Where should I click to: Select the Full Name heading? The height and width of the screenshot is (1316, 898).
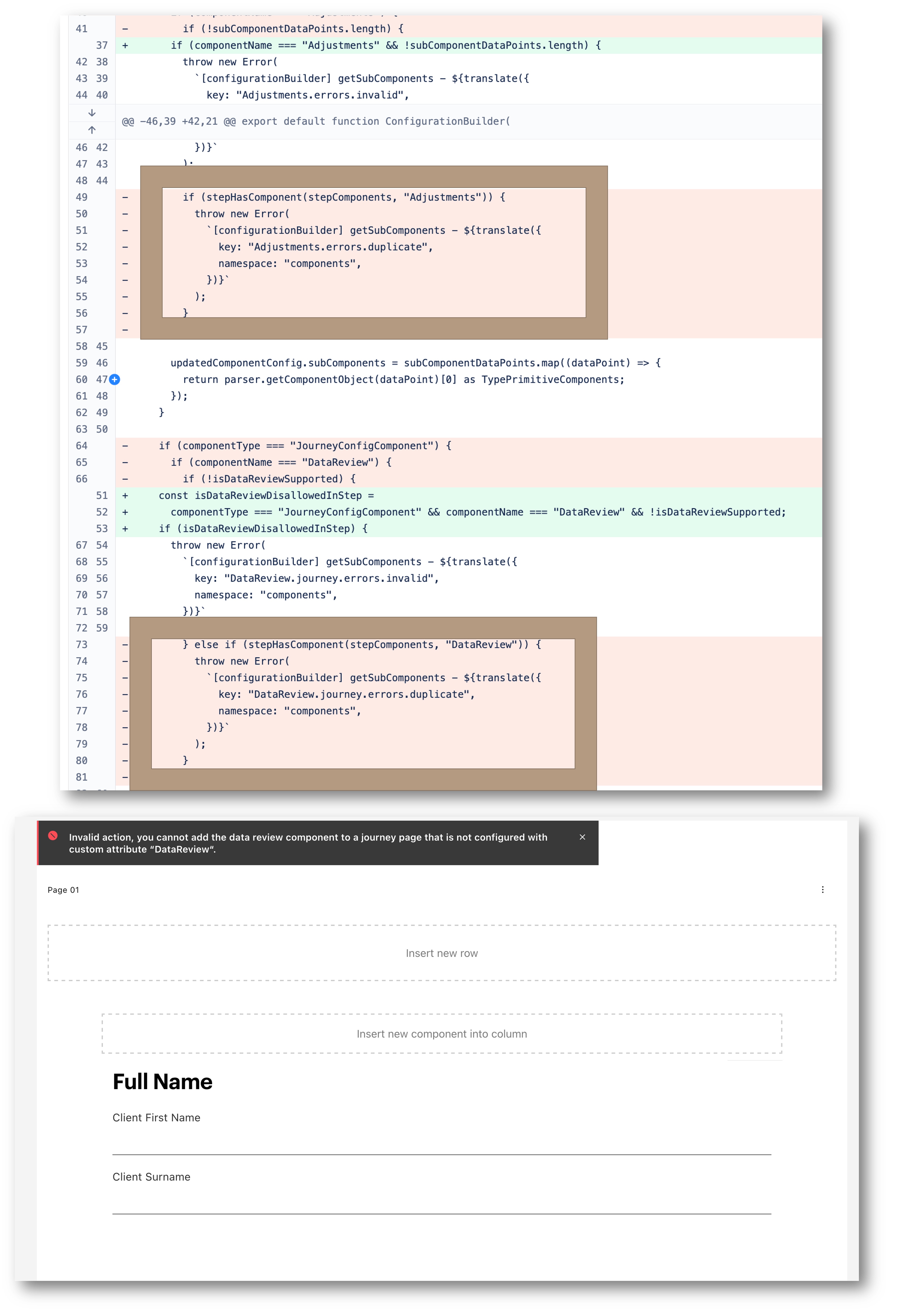pyautogui.click(x=163, y=1082)
